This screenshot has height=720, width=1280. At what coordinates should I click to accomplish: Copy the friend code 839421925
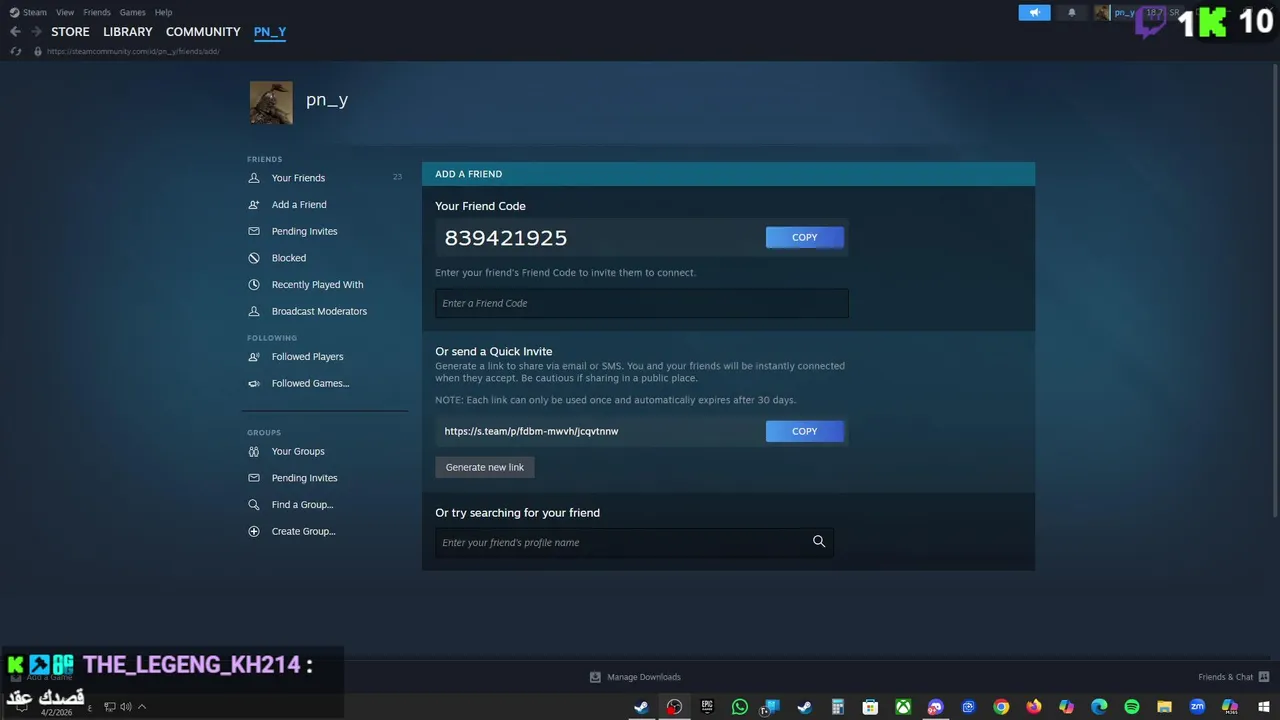point(805,237)
